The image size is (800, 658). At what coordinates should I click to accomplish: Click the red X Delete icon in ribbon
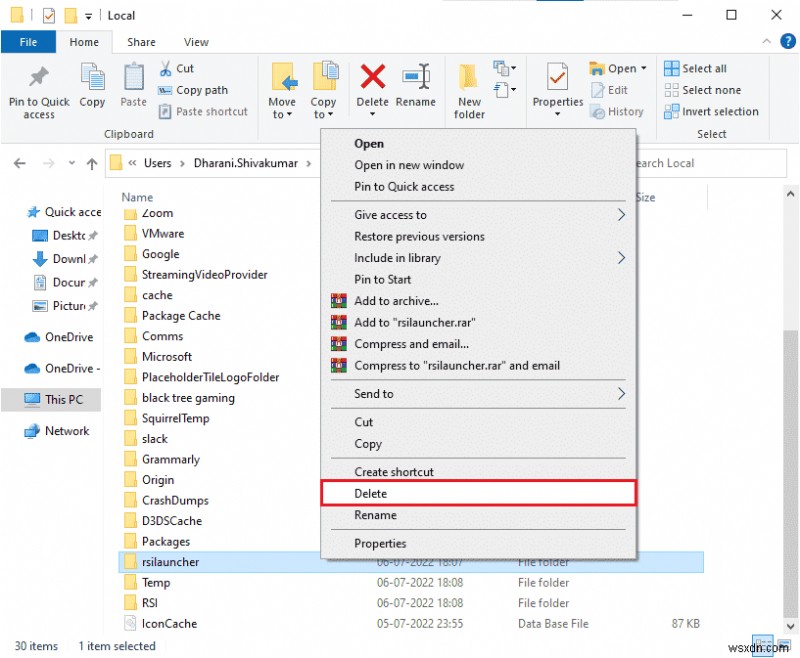pyautogui.click(x=372, y=77)
